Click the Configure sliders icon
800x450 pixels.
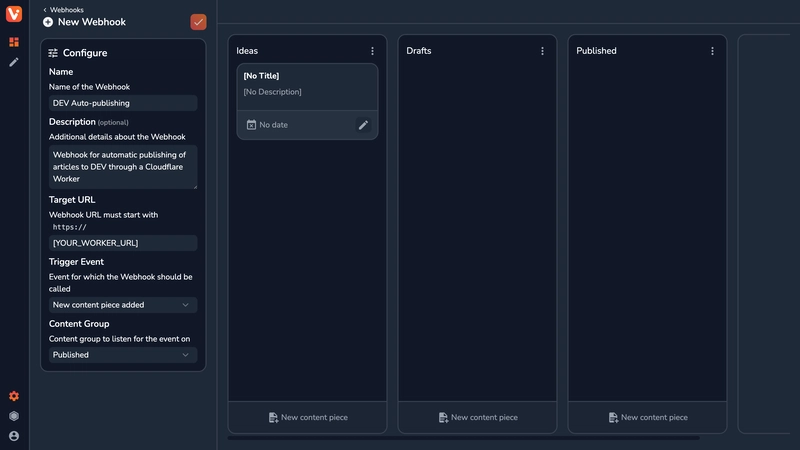(x=53, y=53)
